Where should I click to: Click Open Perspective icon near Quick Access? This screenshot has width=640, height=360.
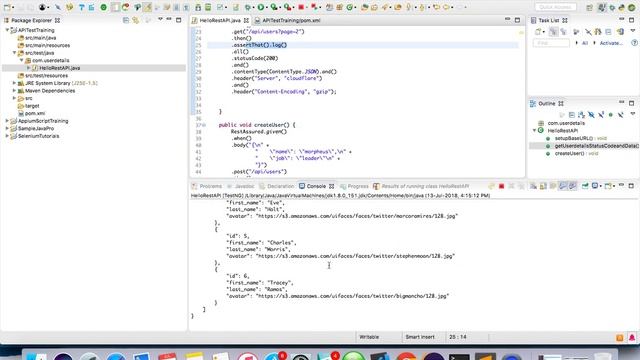click(589, 7)
